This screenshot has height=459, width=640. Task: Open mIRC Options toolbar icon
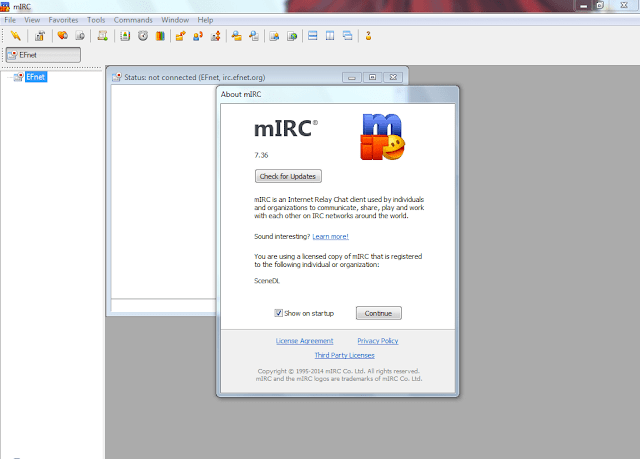[x=40, y=36]
